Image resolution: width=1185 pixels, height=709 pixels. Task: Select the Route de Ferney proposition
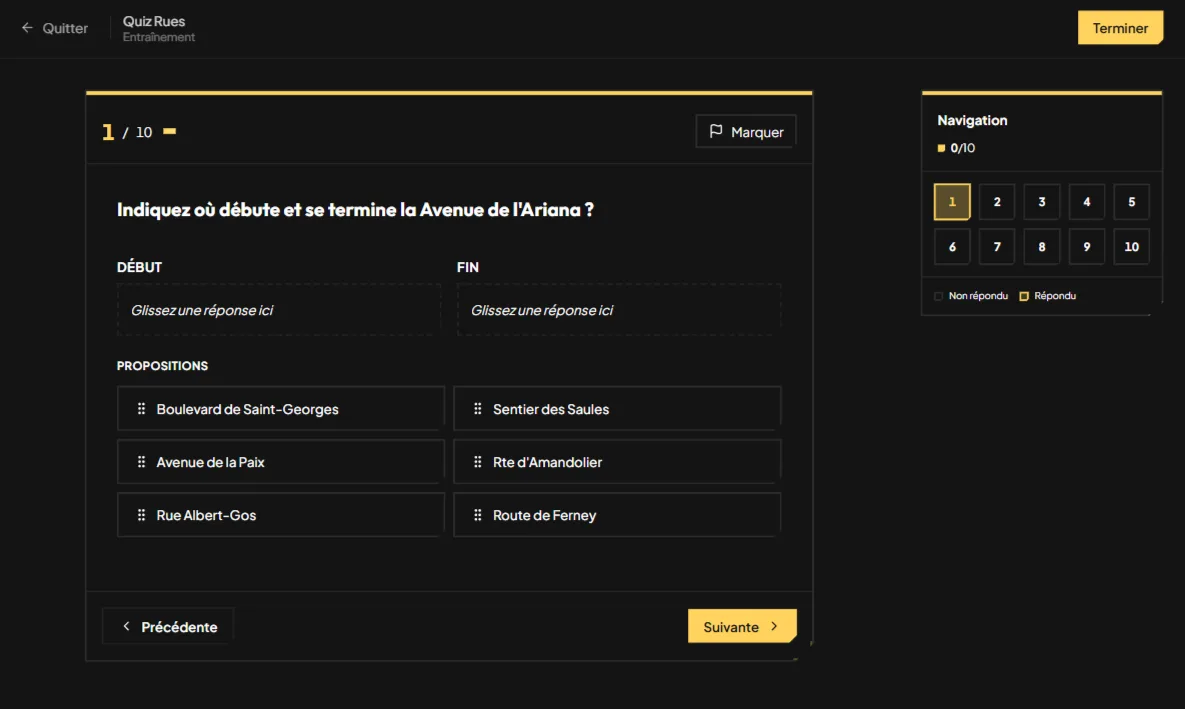tap(617, 515)
